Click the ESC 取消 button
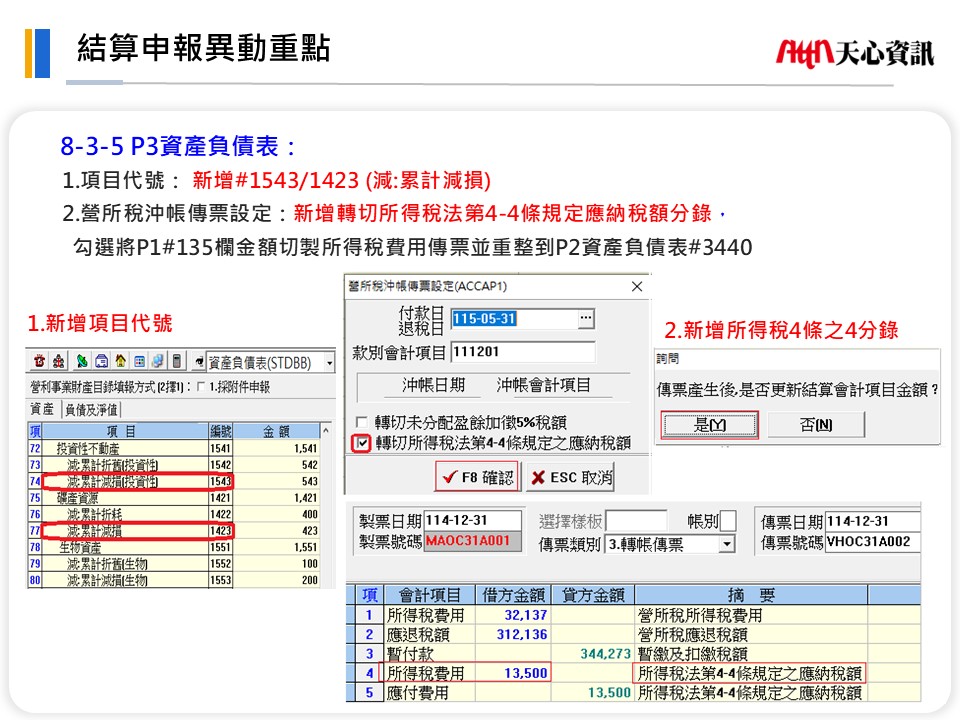 (x=569, y=477)
